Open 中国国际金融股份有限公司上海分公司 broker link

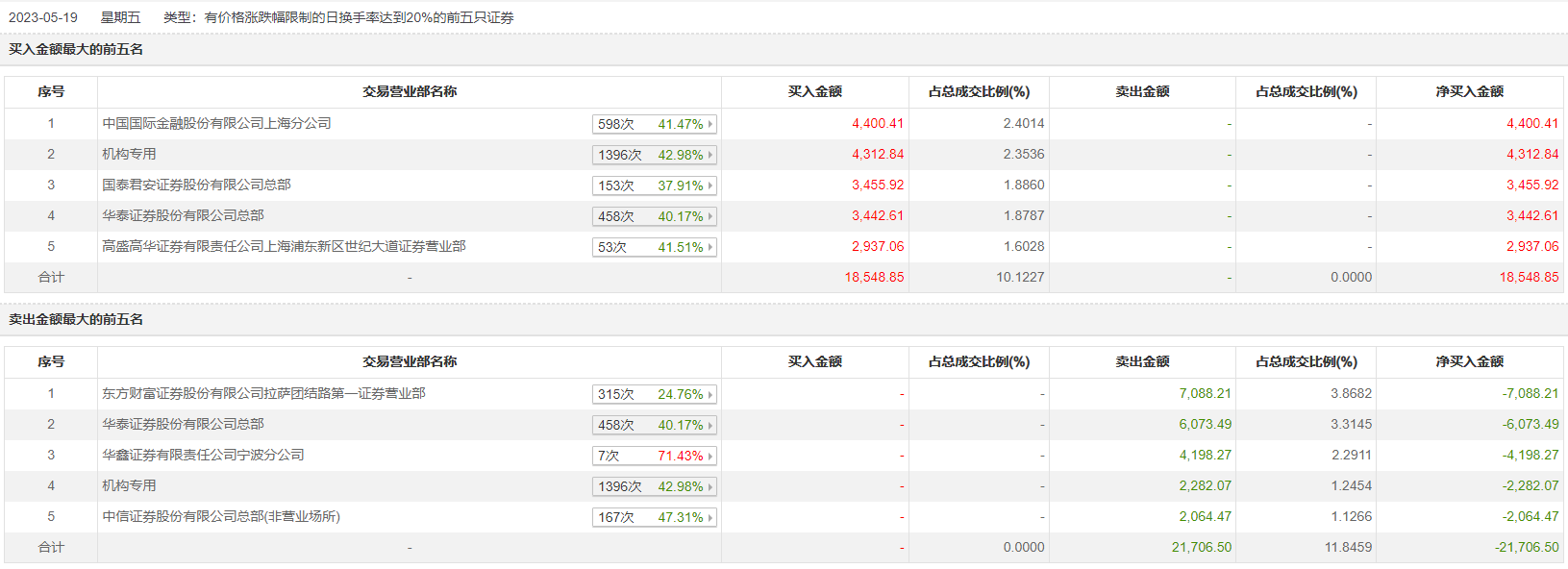click(216, 123)
